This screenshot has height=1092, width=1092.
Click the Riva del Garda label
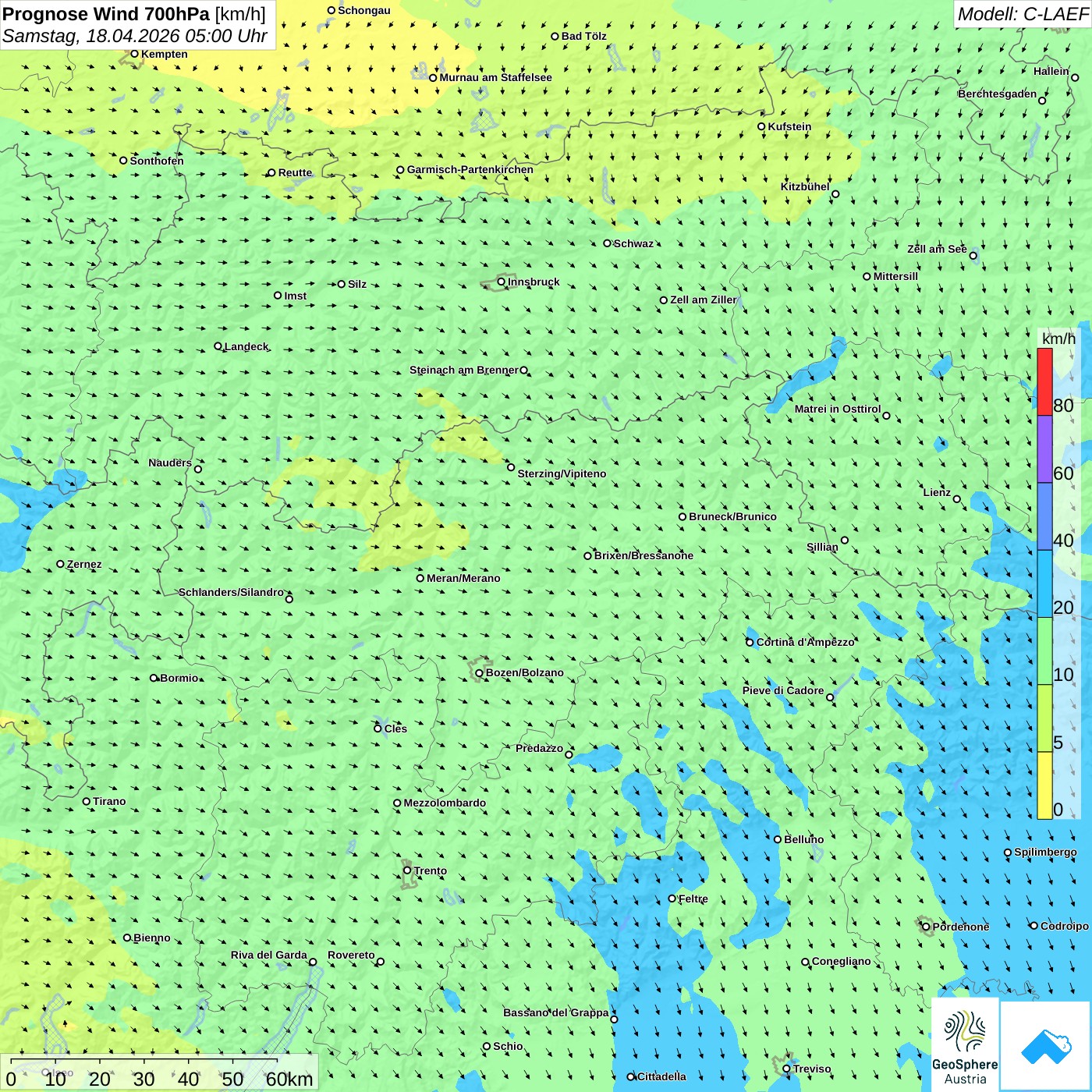click(x=269, y=955)
